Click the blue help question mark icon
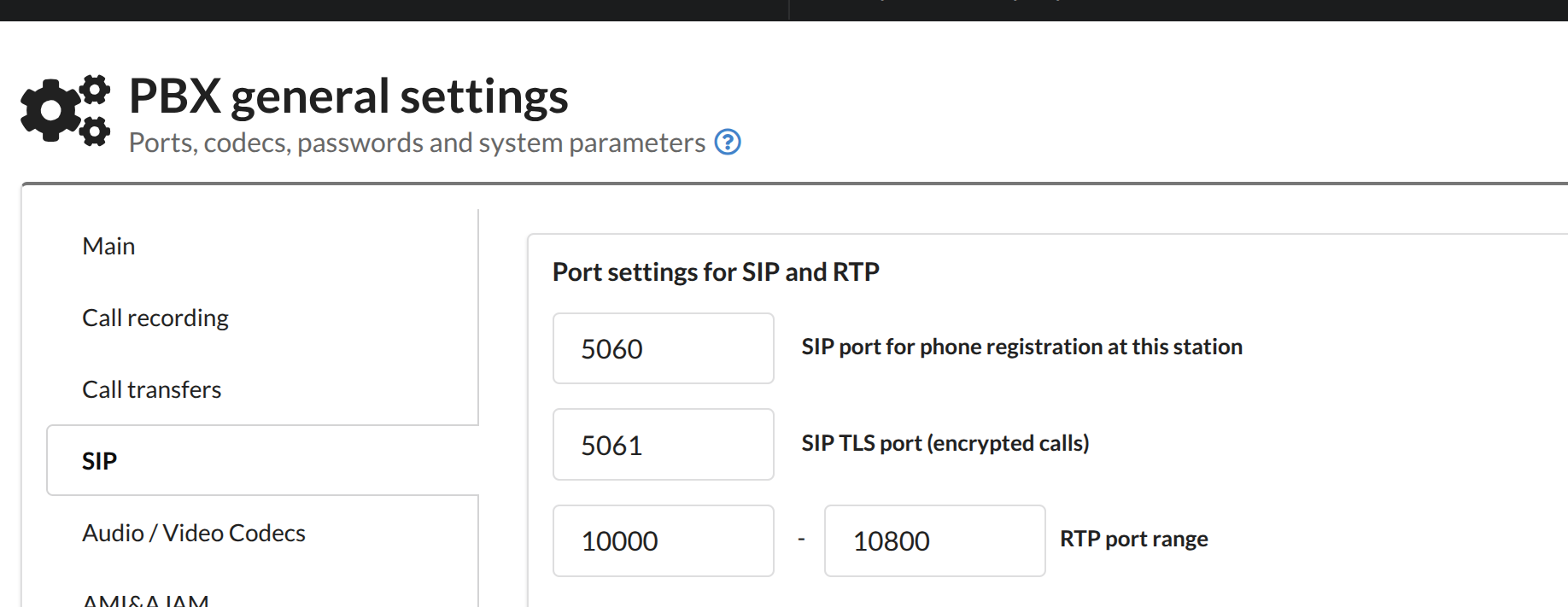This screenshot has width=1568, height=607. pos(728,142)
